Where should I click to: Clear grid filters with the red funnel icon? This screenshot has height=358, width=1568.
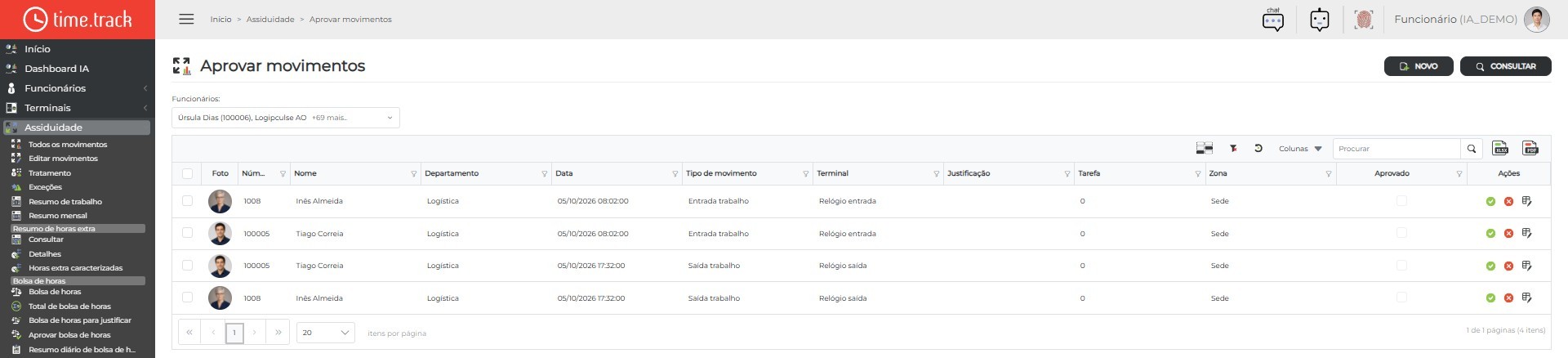point(1233,149)
